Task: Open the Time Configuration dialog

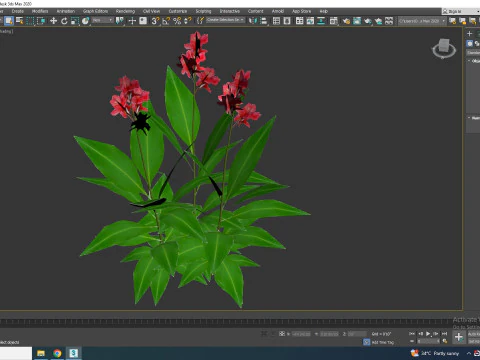Action: (x=445, y=341)
